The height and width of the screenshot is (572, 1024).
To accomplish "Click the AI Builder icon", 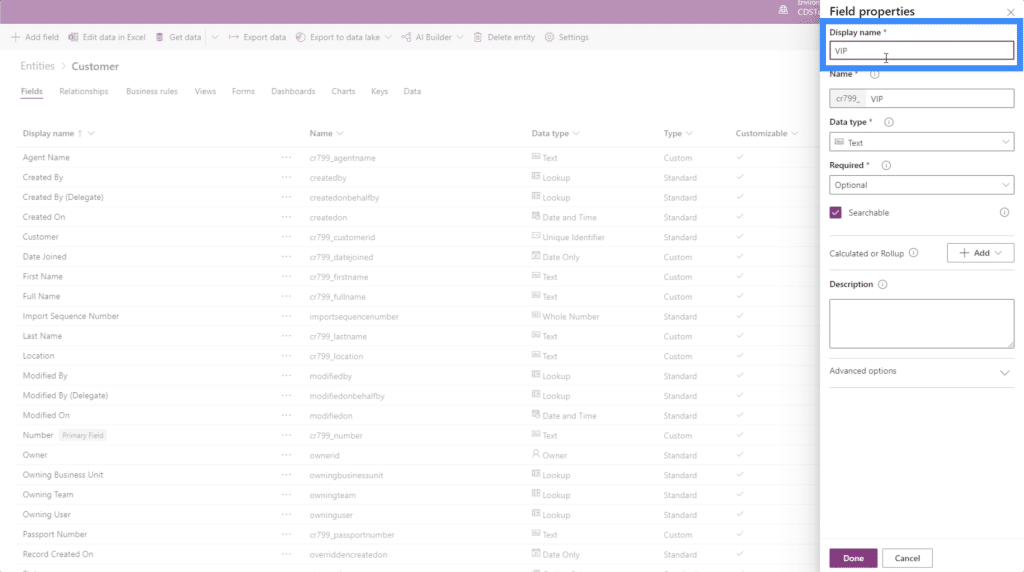I will 406,37.
